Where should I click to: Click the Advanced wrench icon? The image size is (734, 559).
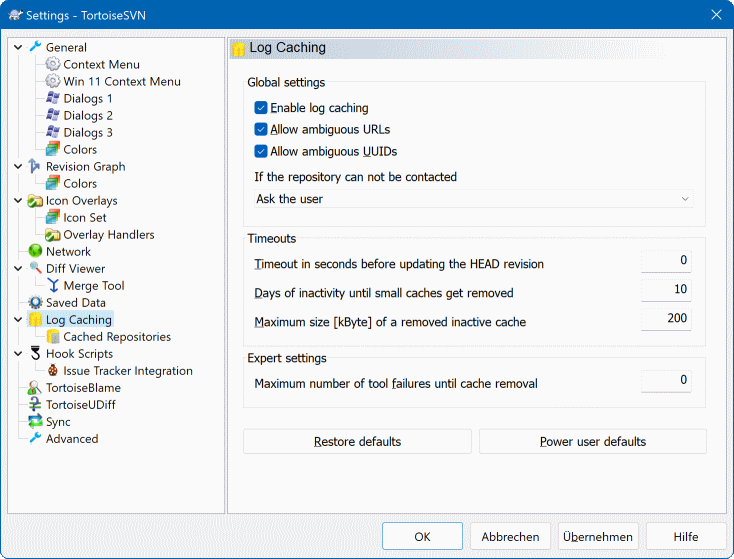click(x=35, y=439)
